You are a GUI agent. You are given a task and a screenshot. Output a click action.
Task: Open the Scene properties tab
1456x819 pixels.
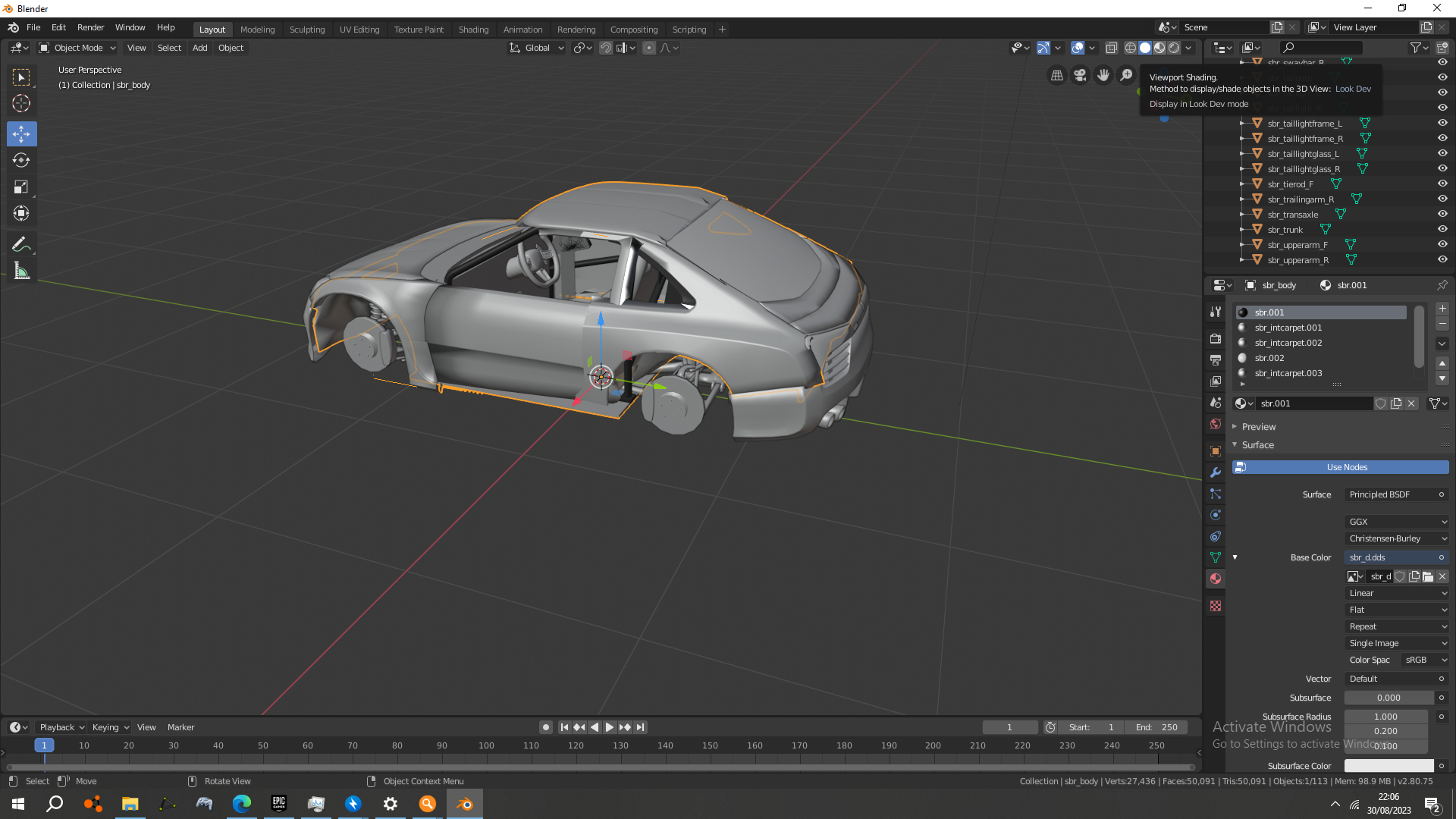tap(1216, 403)
